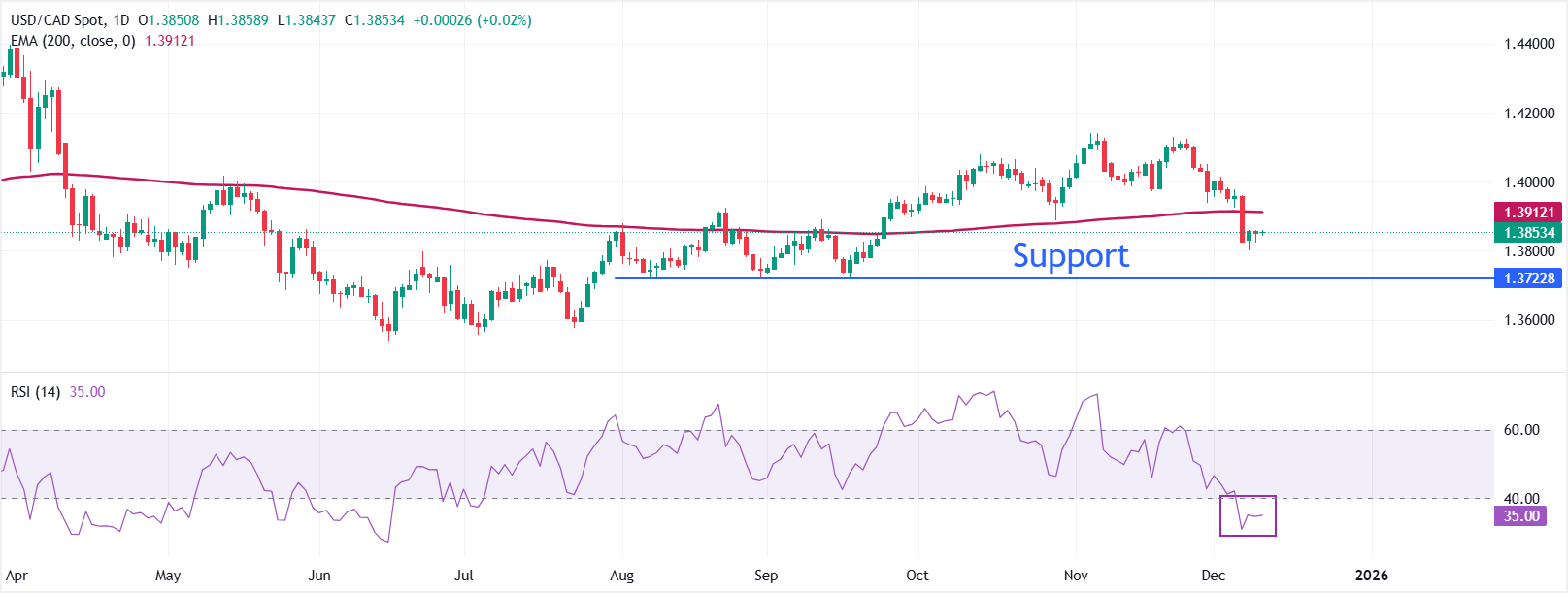Image resolution: width=1568 pixels, height=593 pixels.
Task: Click the green 1.38534 current price tag
Action: tap(1528, 233)
